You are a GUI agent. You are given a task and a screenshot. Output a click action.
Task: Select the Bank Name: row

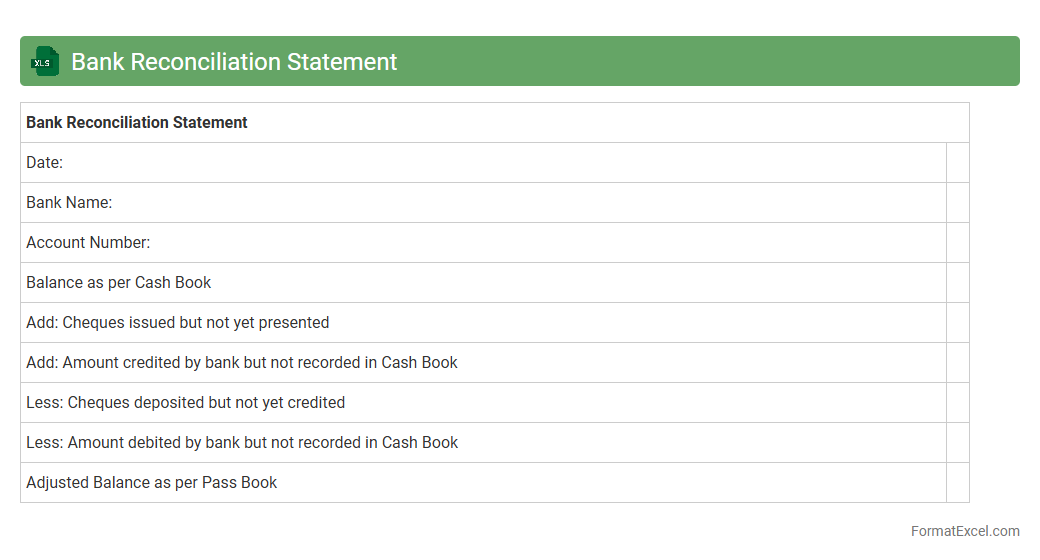69,203
